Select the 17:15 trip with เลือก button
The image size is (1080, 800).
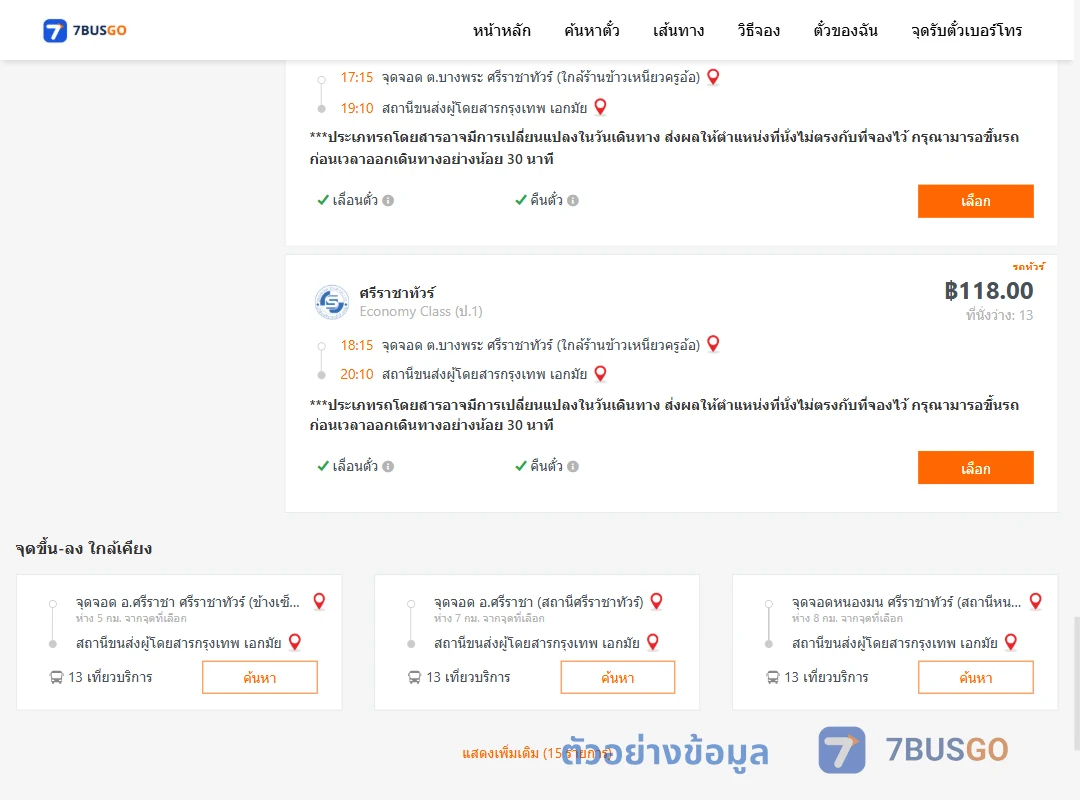tap(975, 201)
